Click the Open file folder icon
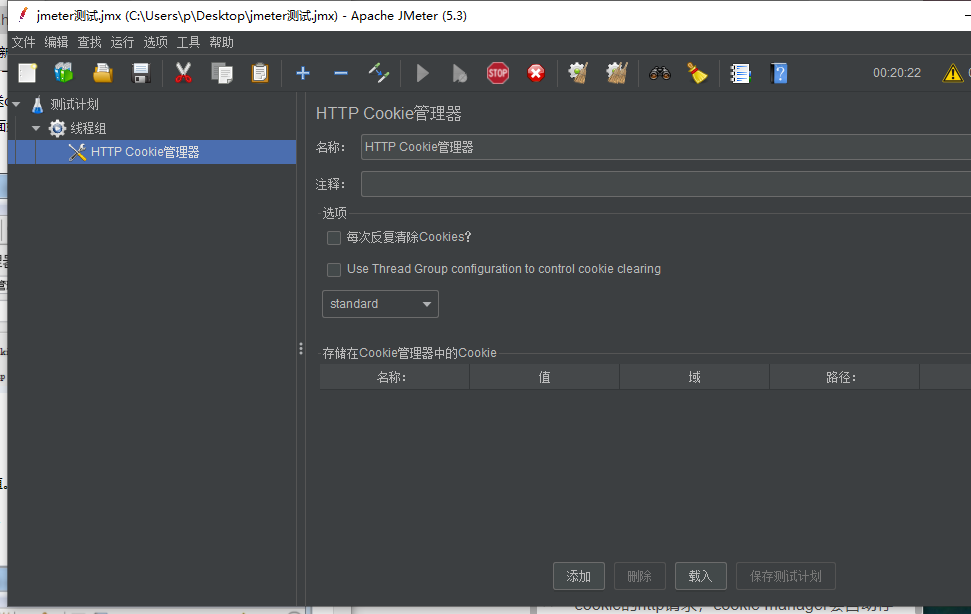 pos(103,73)
